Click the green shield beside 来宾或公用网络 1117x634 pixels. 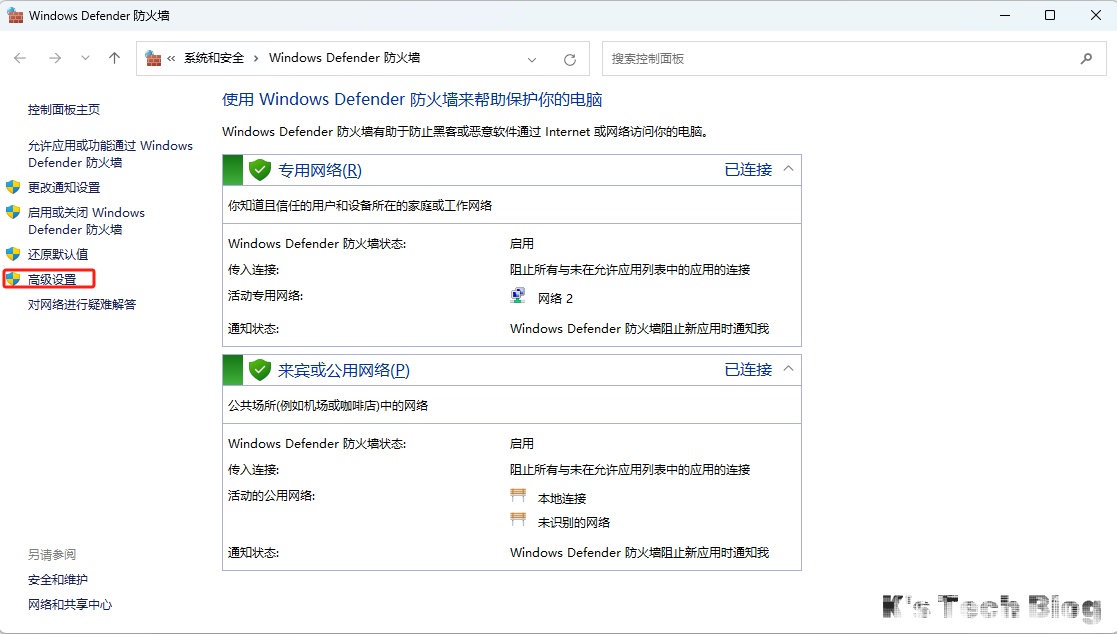(260, 370)
